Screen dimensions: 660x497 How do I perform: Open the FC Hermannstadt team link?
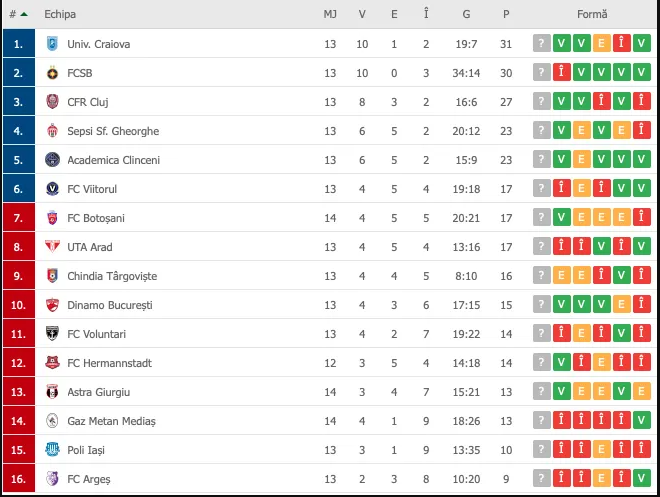tap(112, 363)
